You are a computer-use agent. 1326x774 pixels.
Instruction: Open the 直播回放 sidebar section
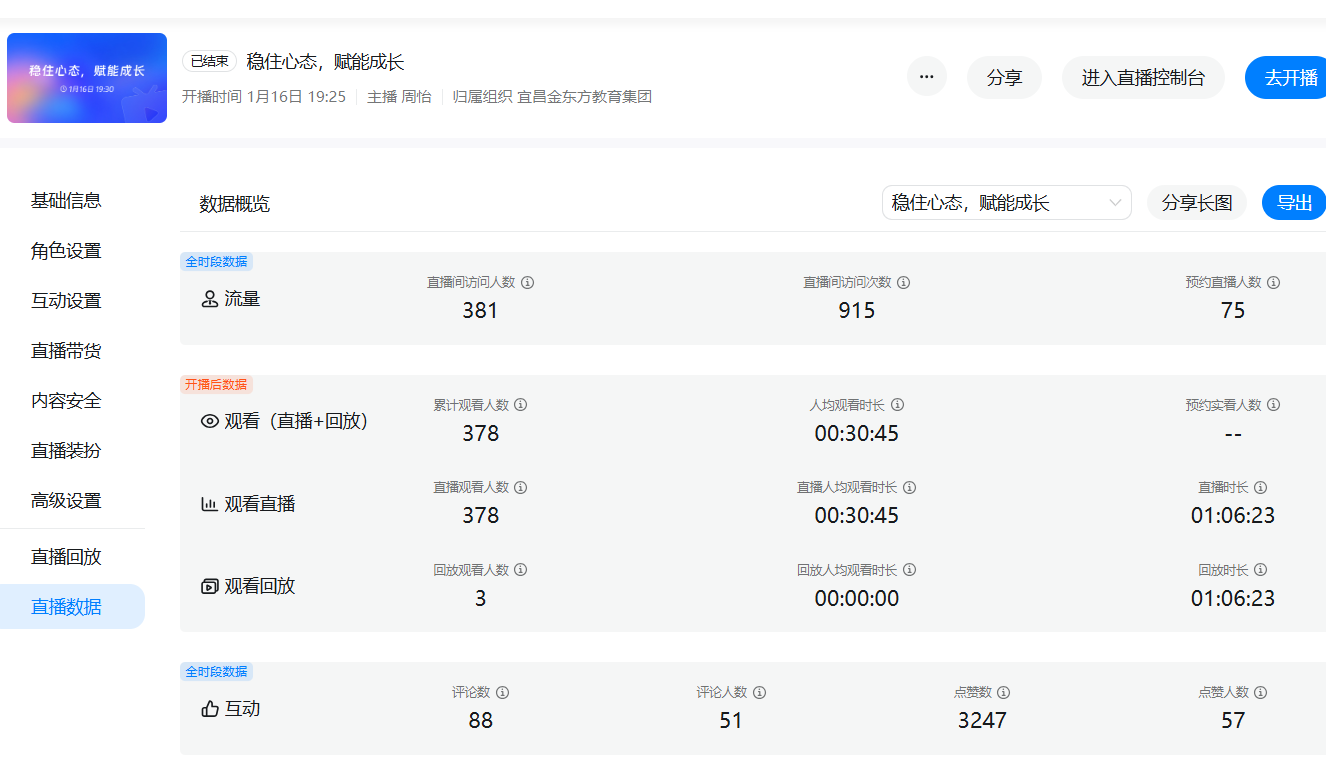[x=66, y=557]
